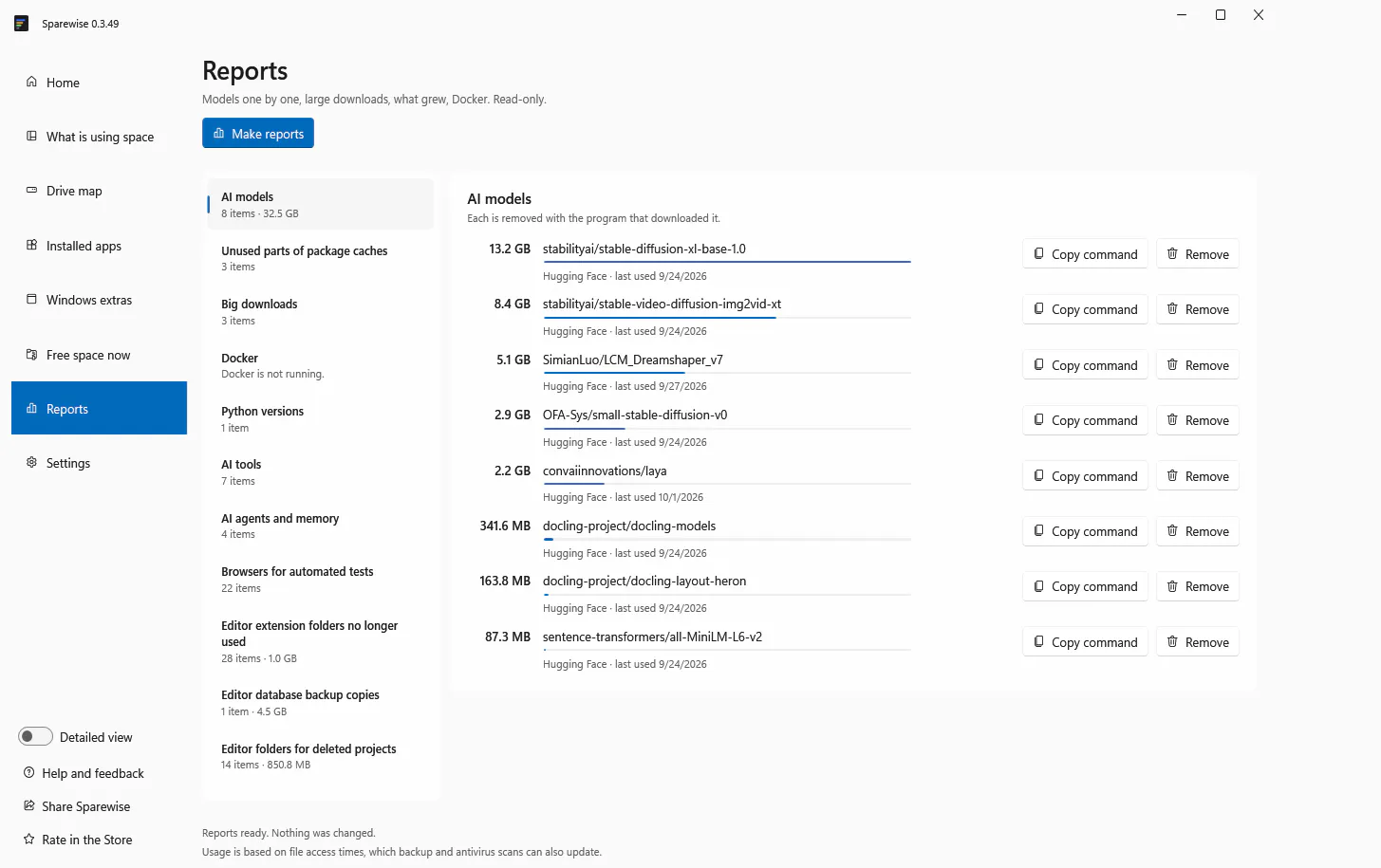Click the Drive map icon
Screen dimensions: 1381x868
(x=31, y=190)
